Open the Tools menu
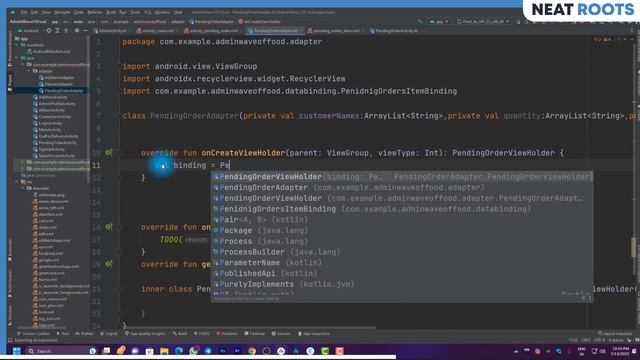The image size is (640, 360). (135, 12)
